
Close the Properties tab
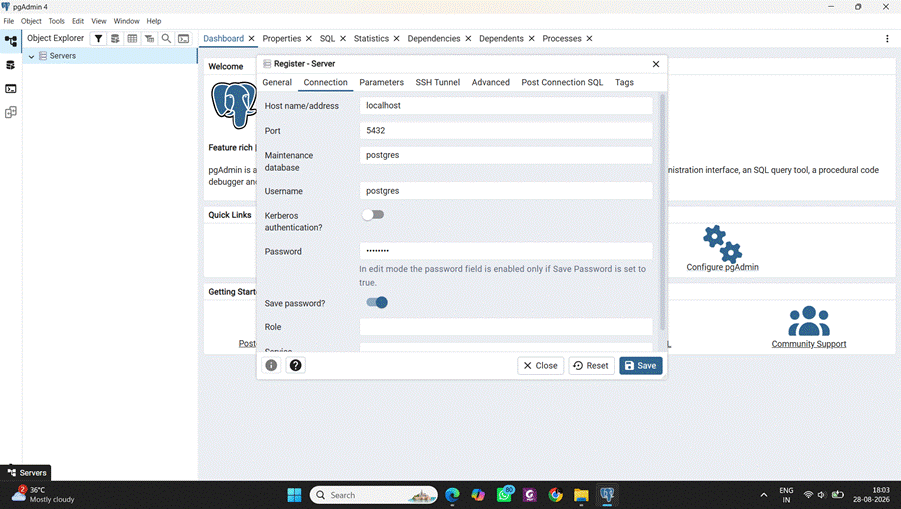309,38
